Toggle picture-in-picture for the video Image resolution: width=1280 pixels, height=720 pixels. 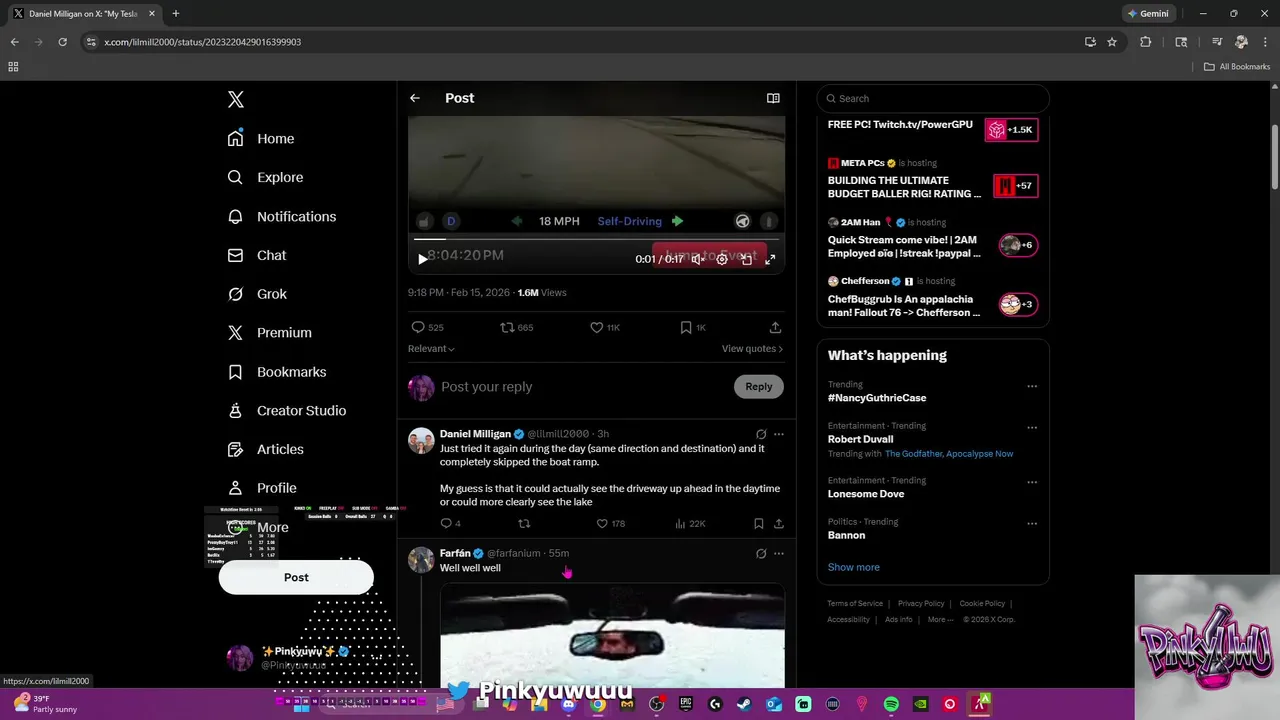(746, 259)
